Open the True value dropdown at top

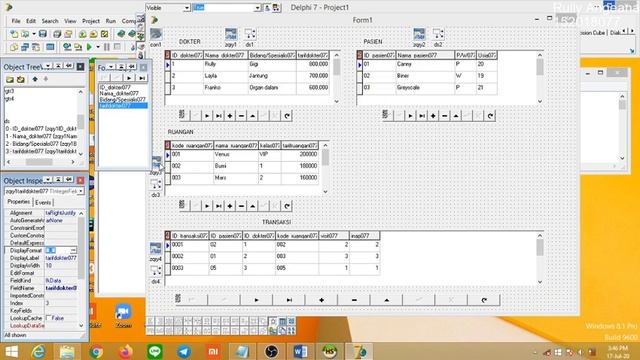pyautogui.click(x=257, y=8)
